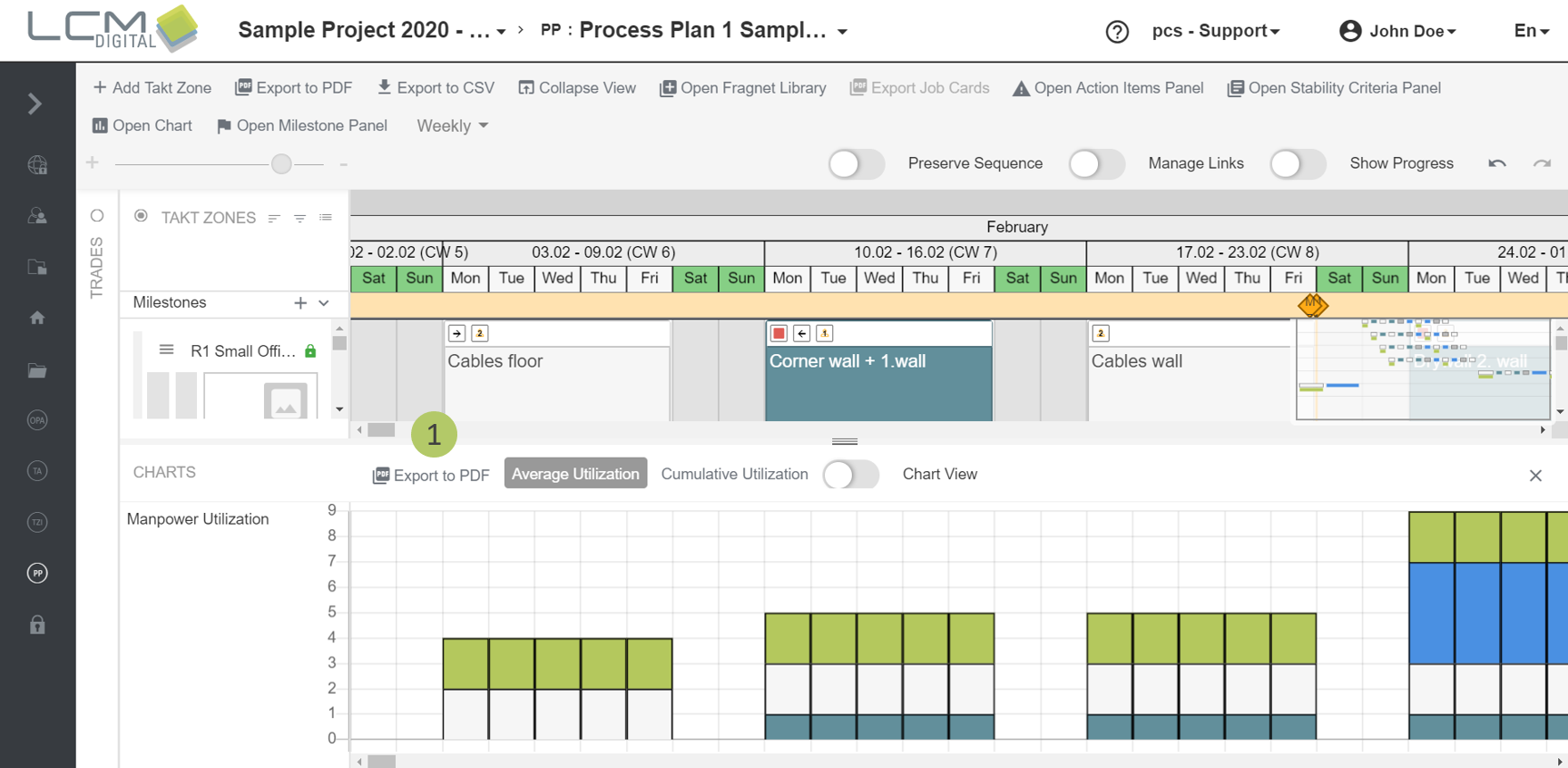Click the help question mark icon

pos(1116,32)
